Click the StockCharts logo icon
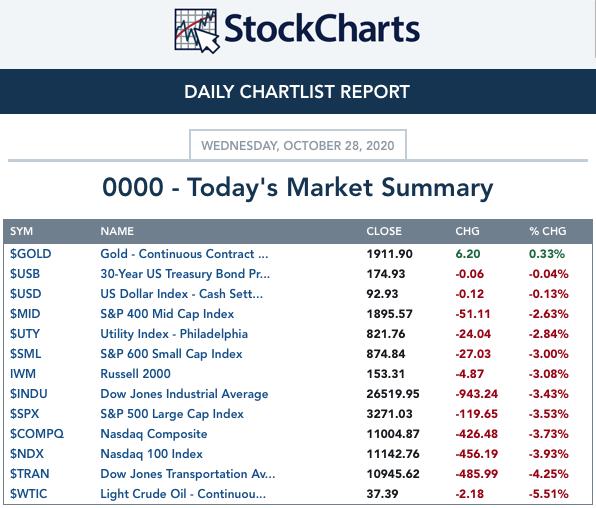Screen dimensions: 596x508 (197, 31)
